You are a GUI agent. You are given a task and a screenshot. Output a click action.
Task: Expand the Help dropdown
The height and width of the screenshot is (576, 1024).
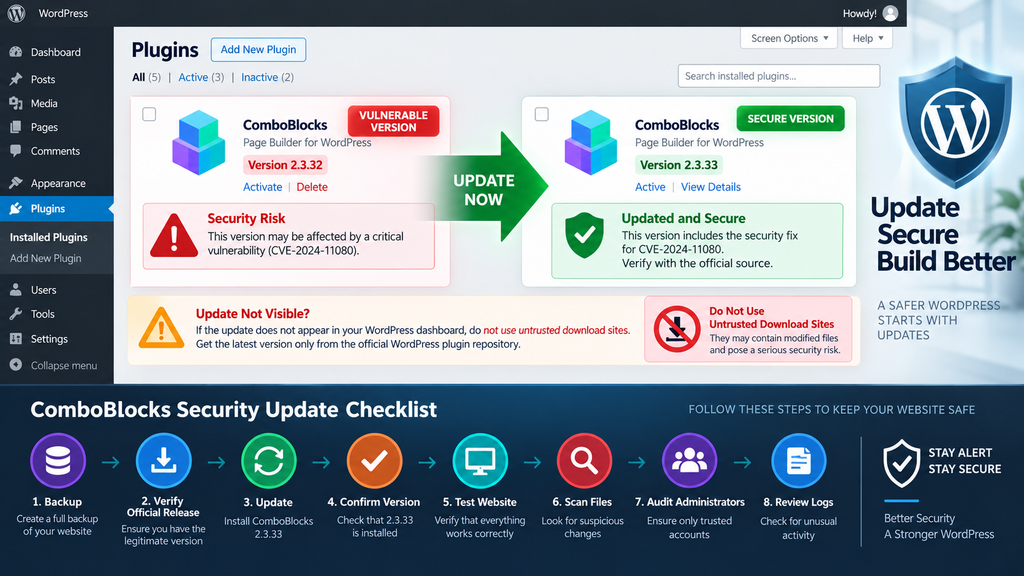[x=867, y=38]
